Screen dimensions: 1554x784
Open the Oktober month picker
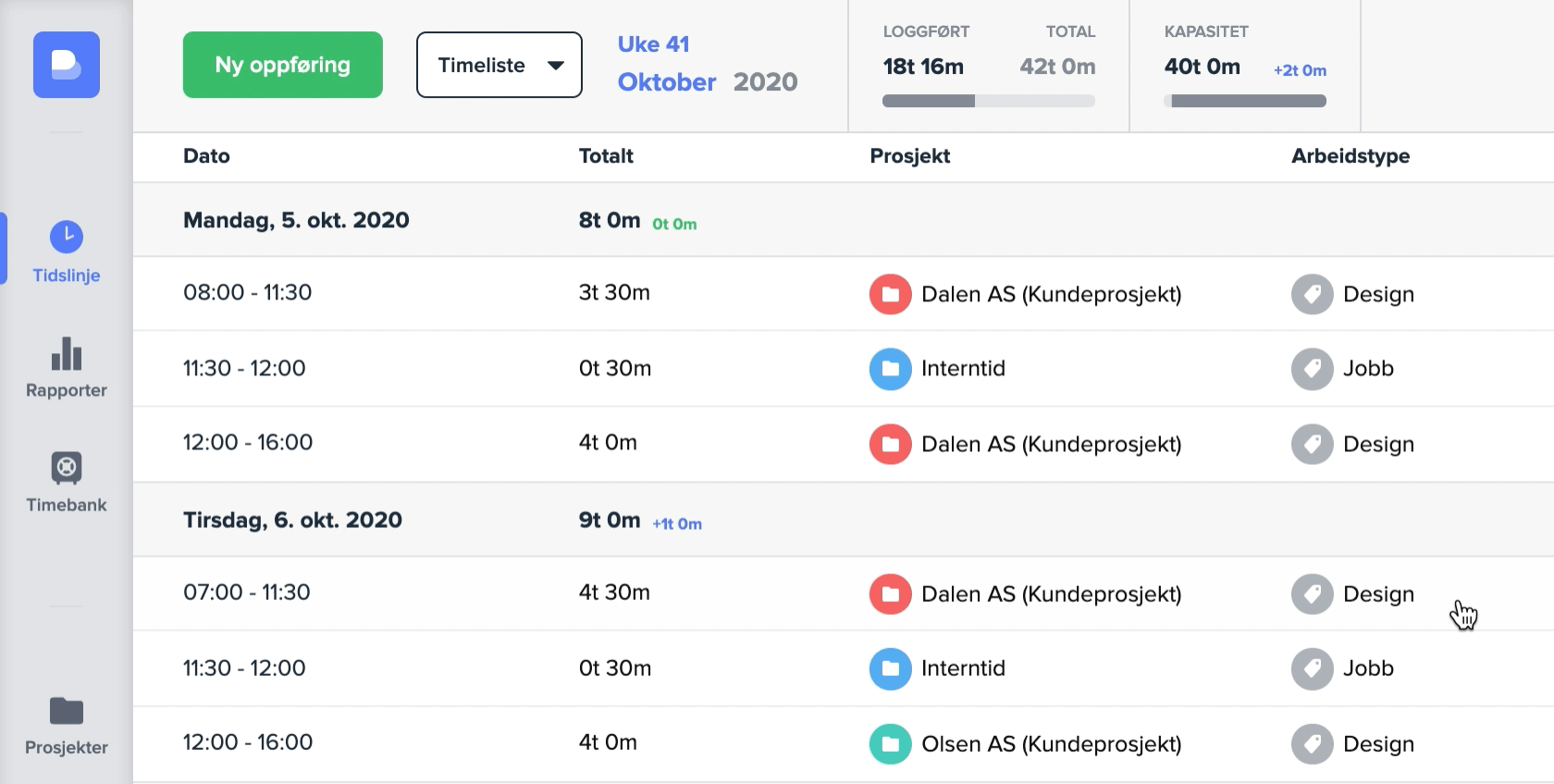click(x=666, y=82)
